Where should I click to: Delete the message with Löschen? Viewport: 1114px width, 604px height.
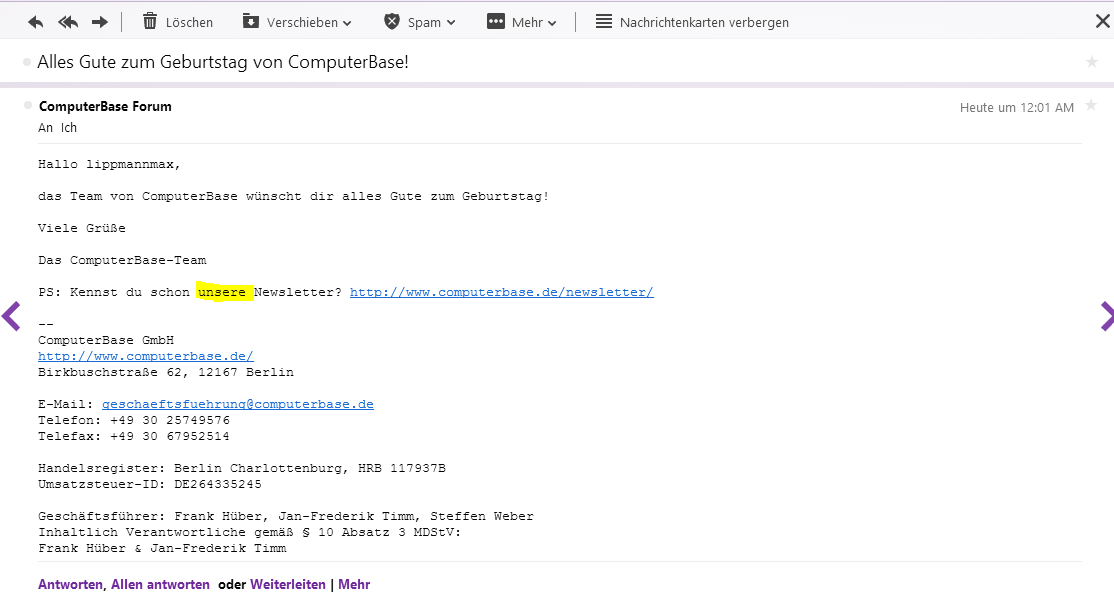178,22
